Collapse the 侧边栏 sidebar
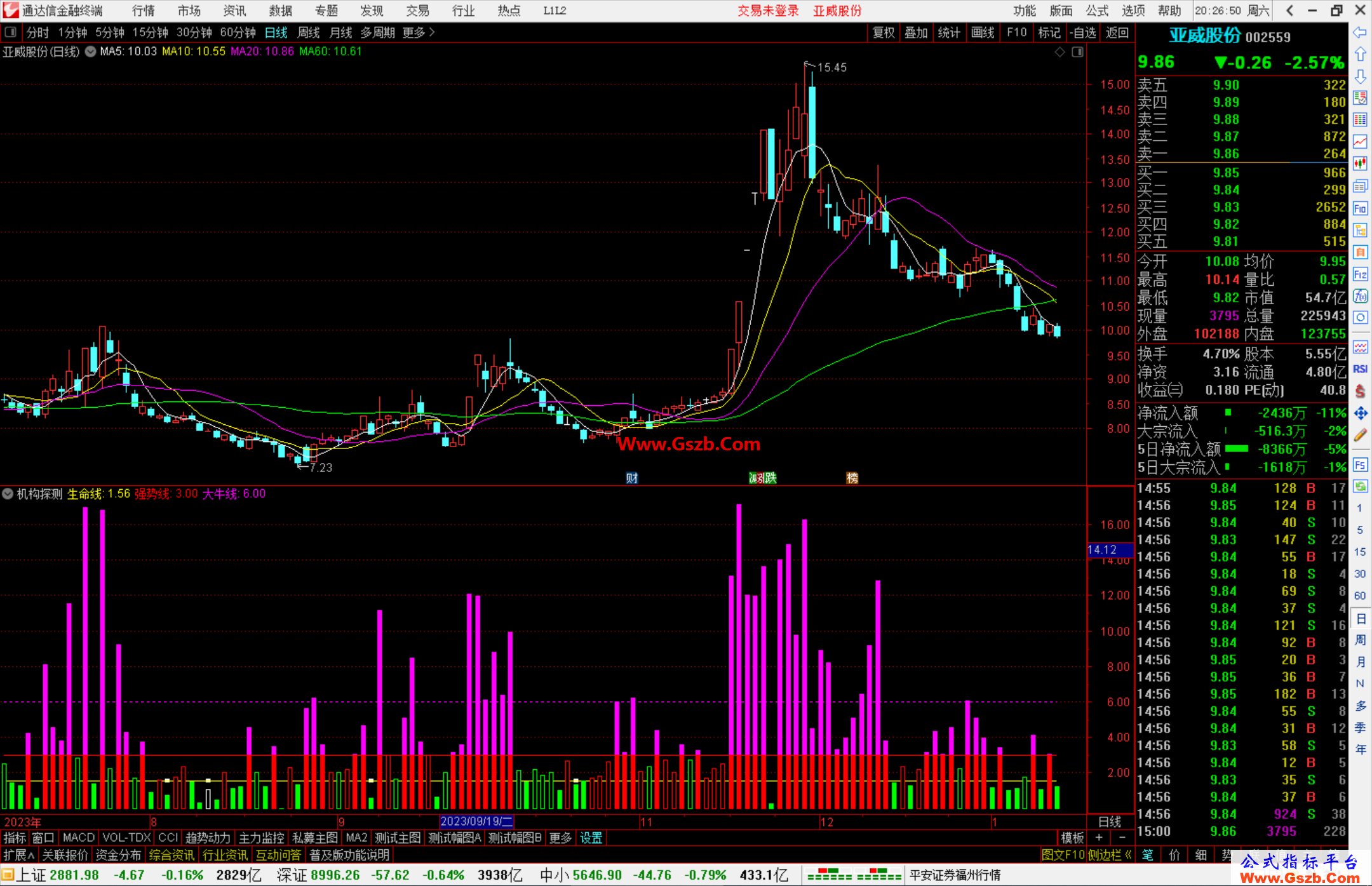 pyautogui.click(x=1109, y=855)
